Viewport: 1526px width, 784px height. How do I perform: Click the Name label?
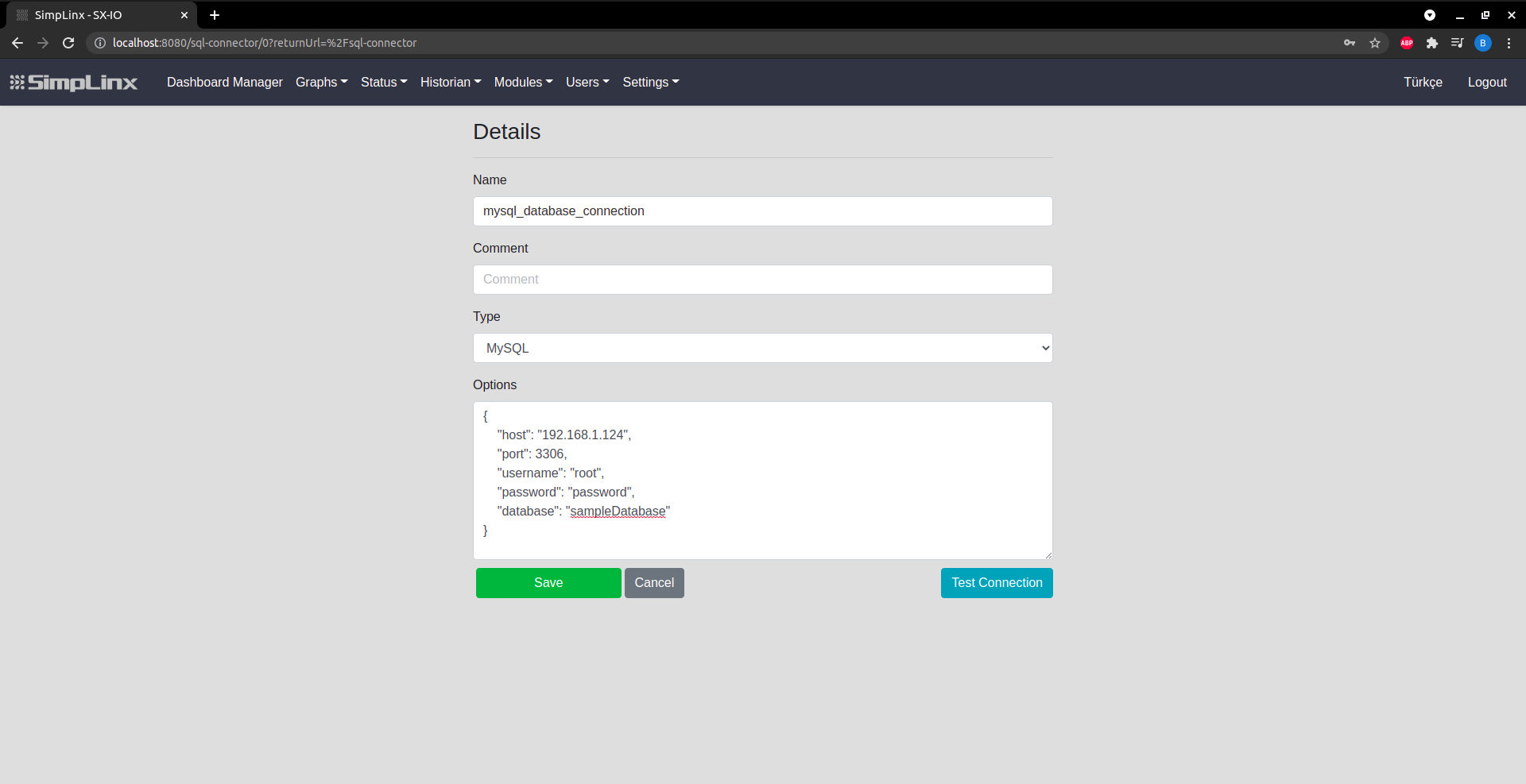click(490, 180)
